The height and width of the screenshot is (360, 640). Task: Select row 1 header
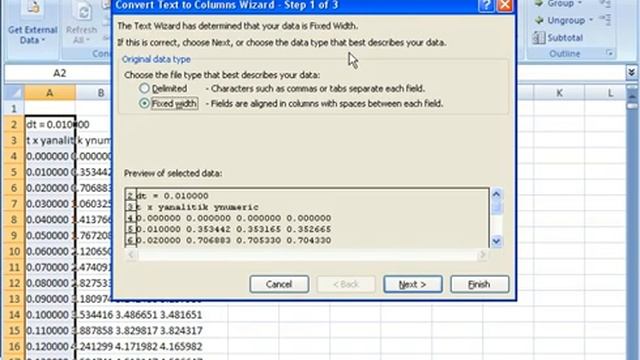pyautogui.click(x=14, y=109)
